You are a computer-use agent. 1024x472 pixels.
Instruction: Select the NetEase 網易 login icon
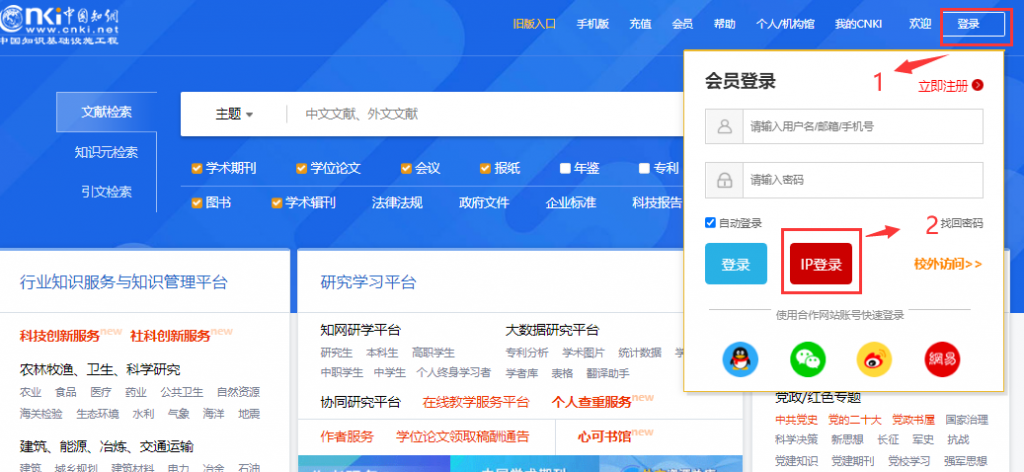(x=942, y=359)
